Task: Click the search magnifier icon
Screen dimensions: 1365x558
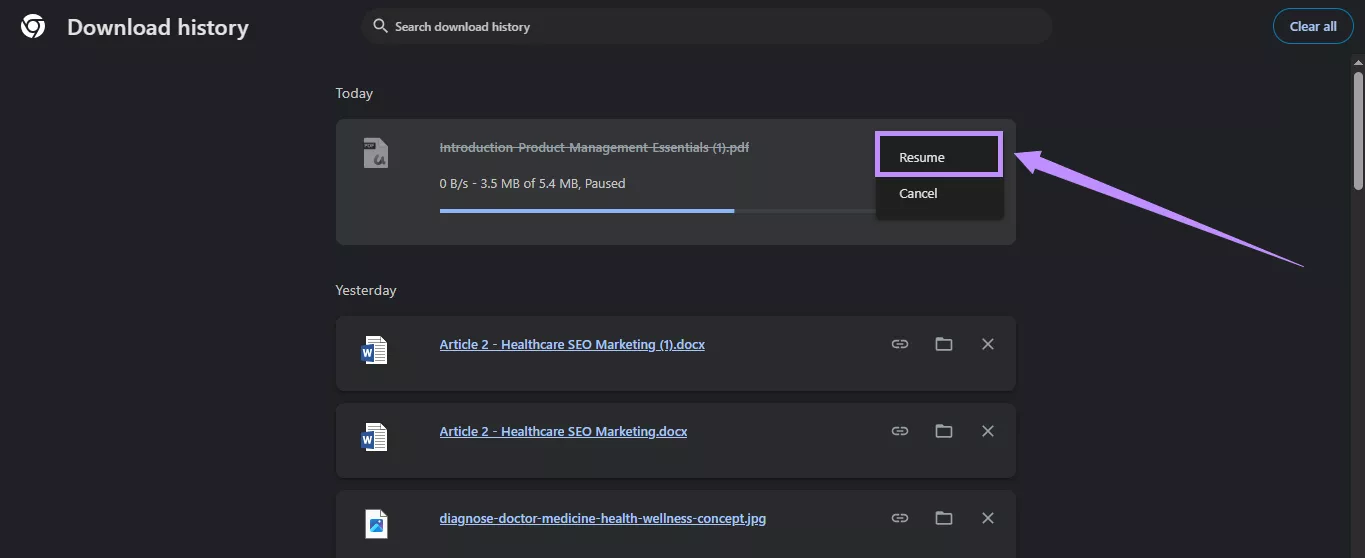Action: 380,26
